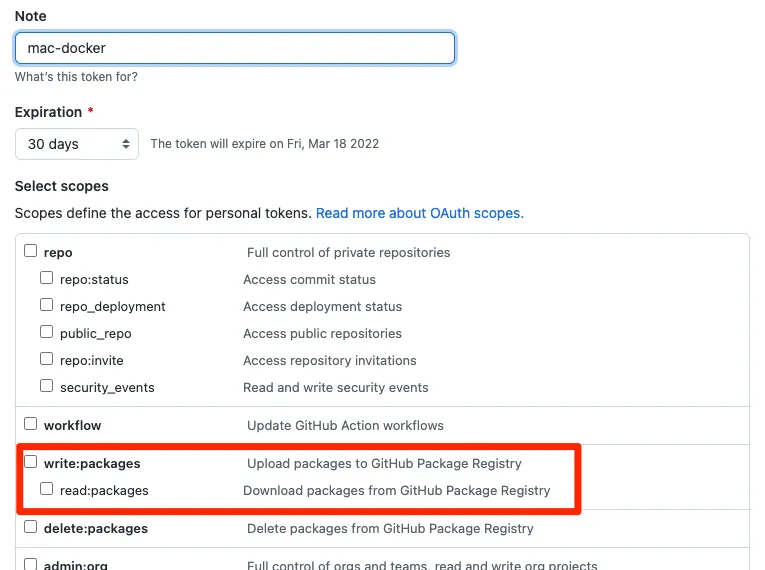Toggle the workflow scope checkbox

click(31, 425)
